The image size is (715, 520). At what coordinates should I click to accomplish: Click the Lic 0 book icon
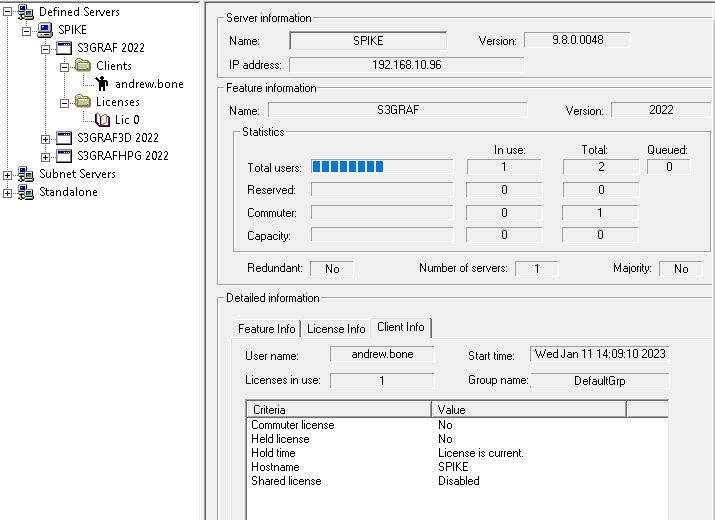(103, 120)
